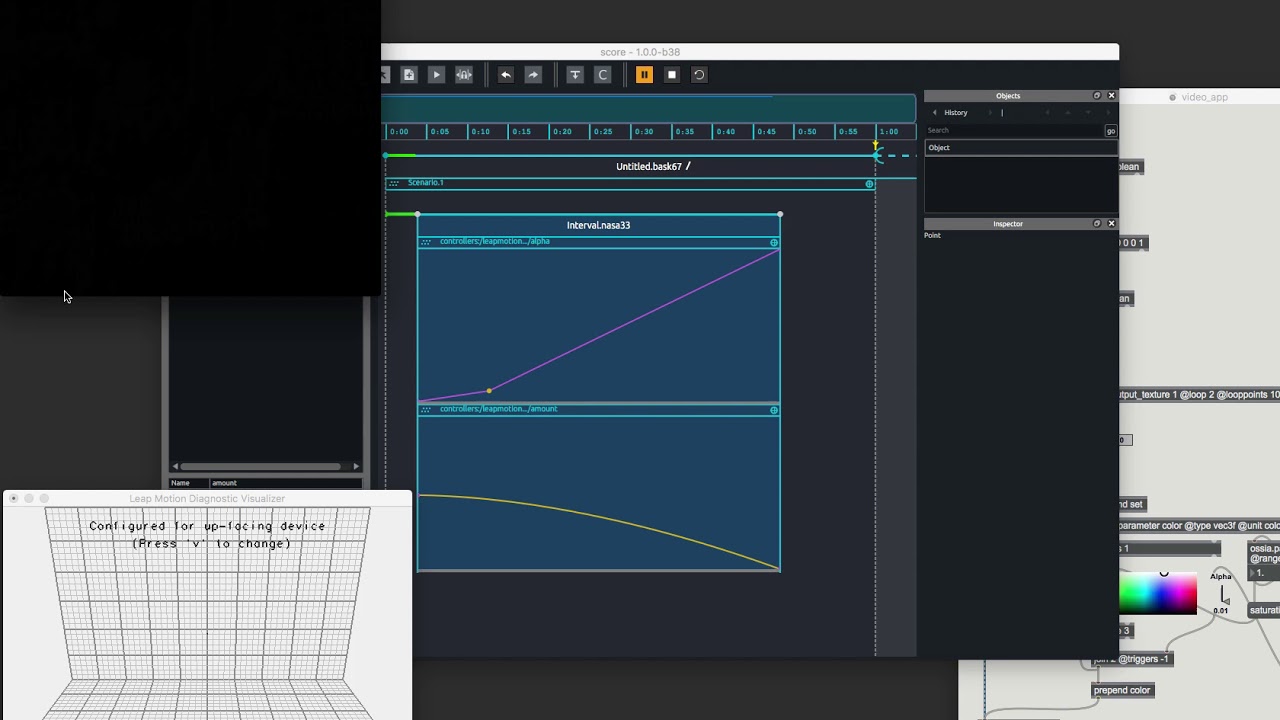Pick a color in Max color spectrum
The image size is (1280, 720).
tap(1158, 593)
